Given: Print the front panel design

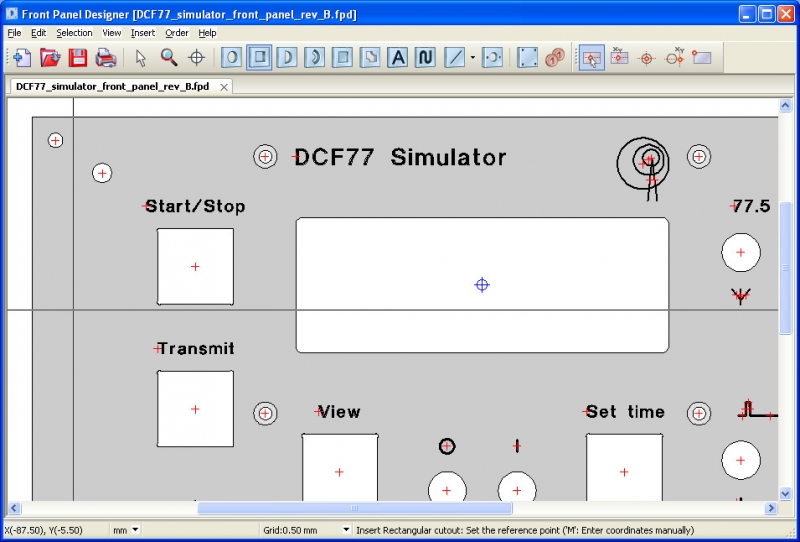Looking at the screenshot, I should [106, 57].
